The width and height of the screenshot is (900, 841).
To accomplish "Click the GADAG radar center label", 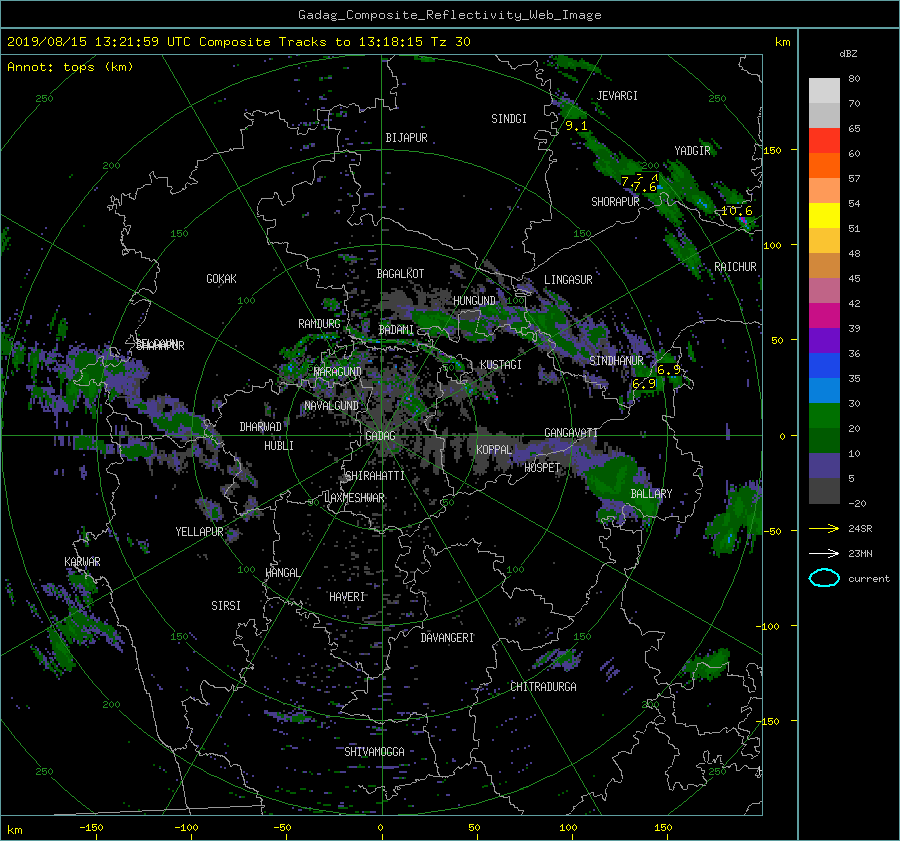I will [381, 436].
